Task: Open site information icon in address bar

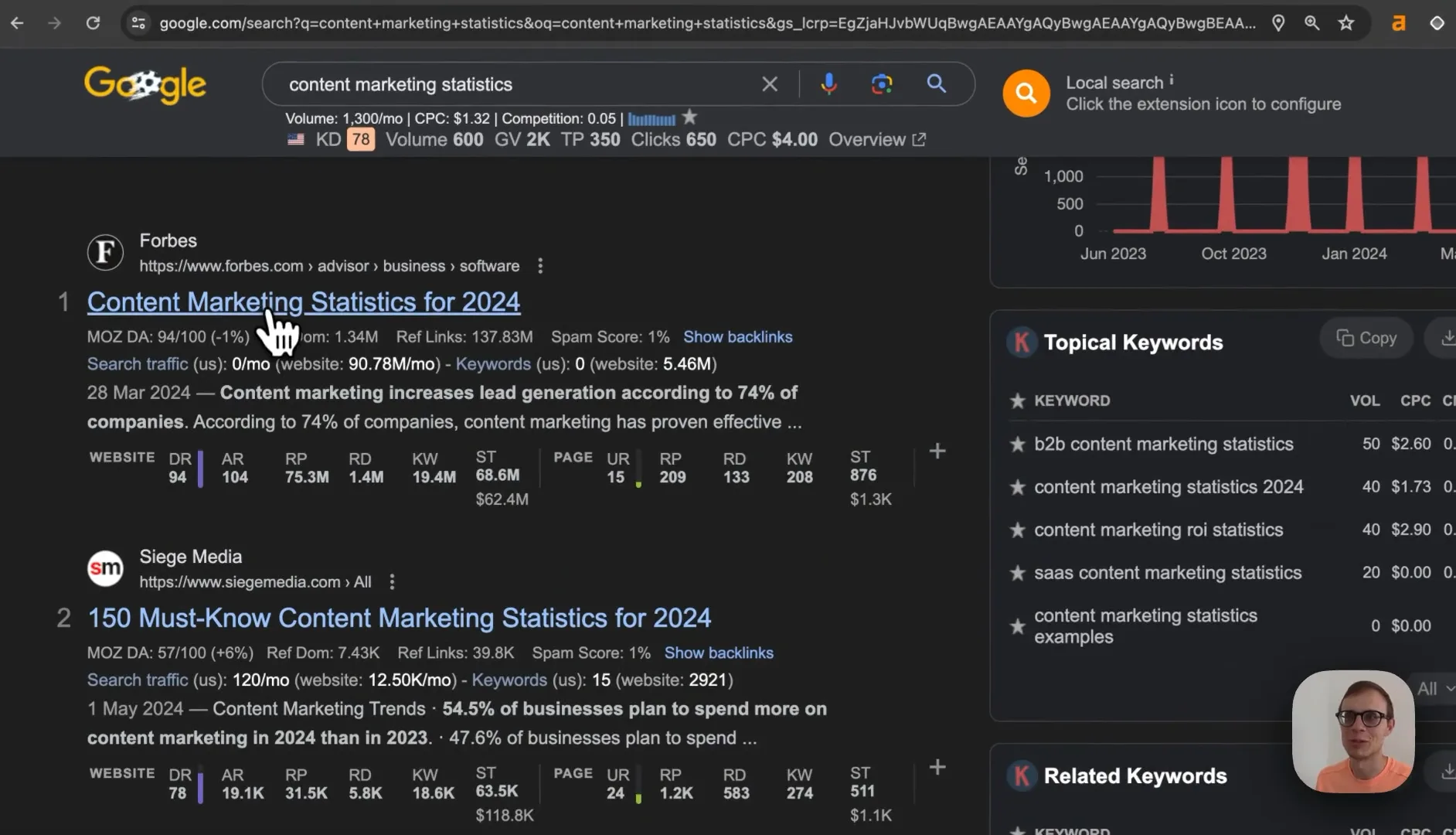Action: click(x=138, y=23)
